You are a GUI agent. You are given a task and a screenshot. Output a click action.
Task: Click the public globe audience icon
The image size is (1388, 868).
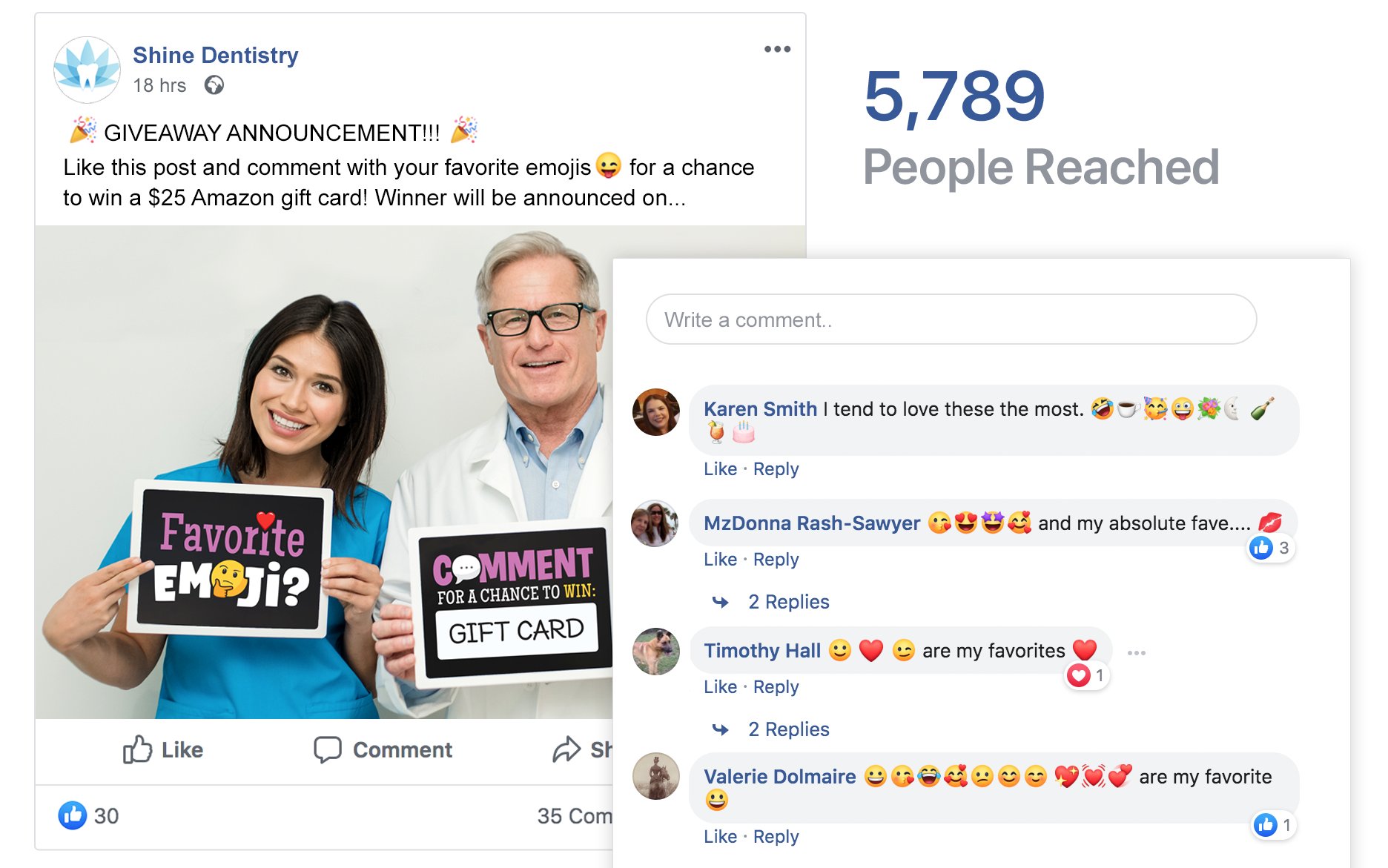click(214, 86)
